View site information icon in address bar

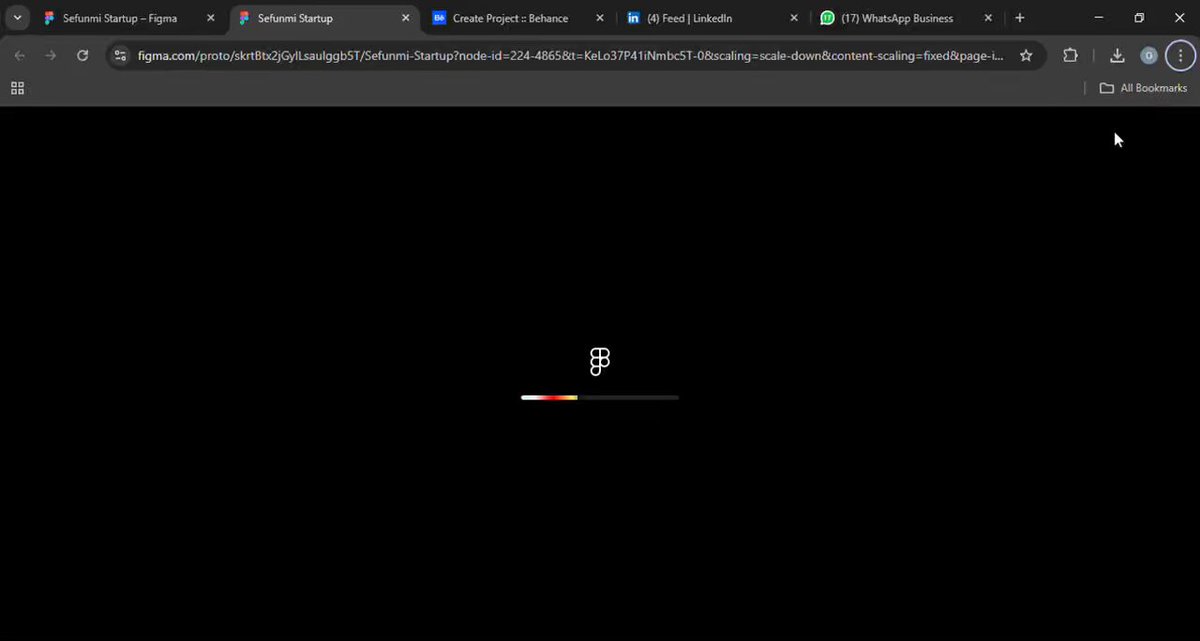click(121, 56)
